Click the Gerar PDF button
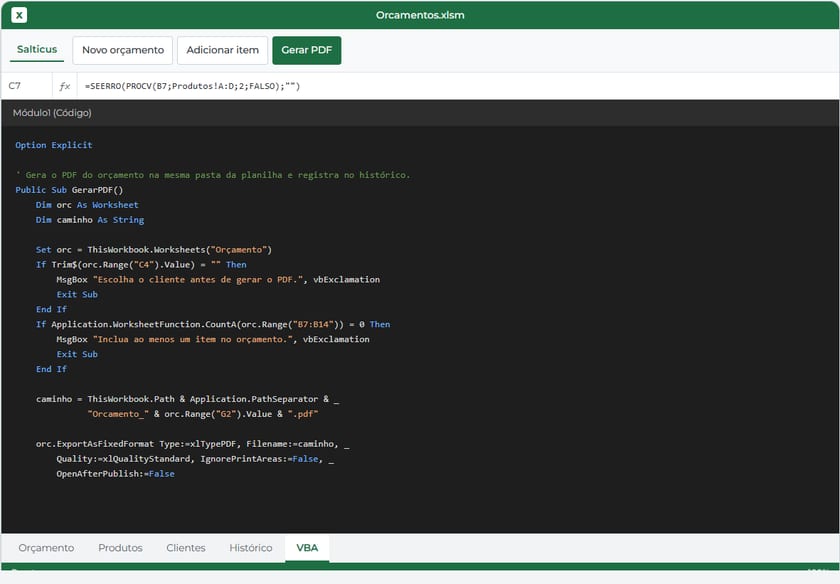This screenshot has width=840, height=584. [x=306, y=50]
